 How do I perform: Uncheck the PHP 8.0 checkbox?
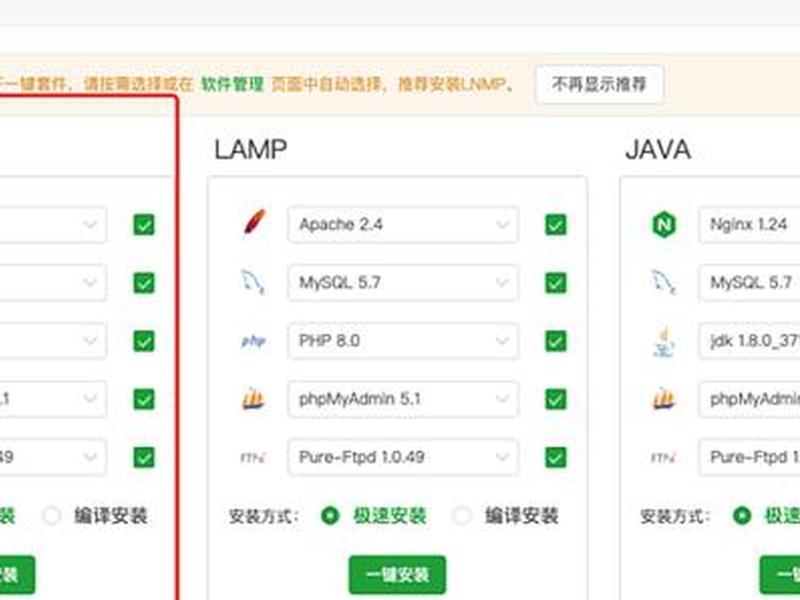point(556,341)
